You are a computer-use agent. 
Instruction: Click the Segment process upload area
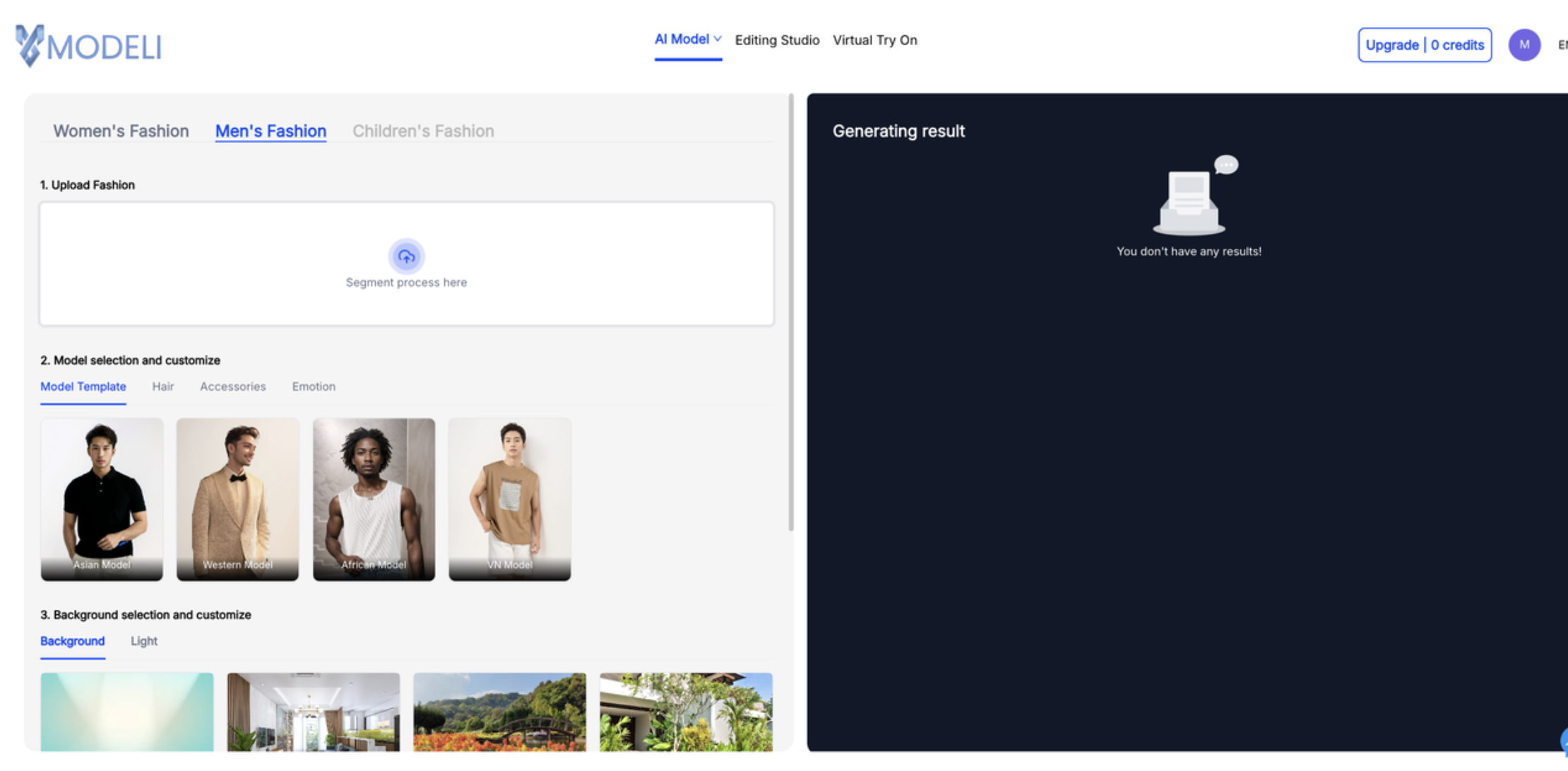406,264
